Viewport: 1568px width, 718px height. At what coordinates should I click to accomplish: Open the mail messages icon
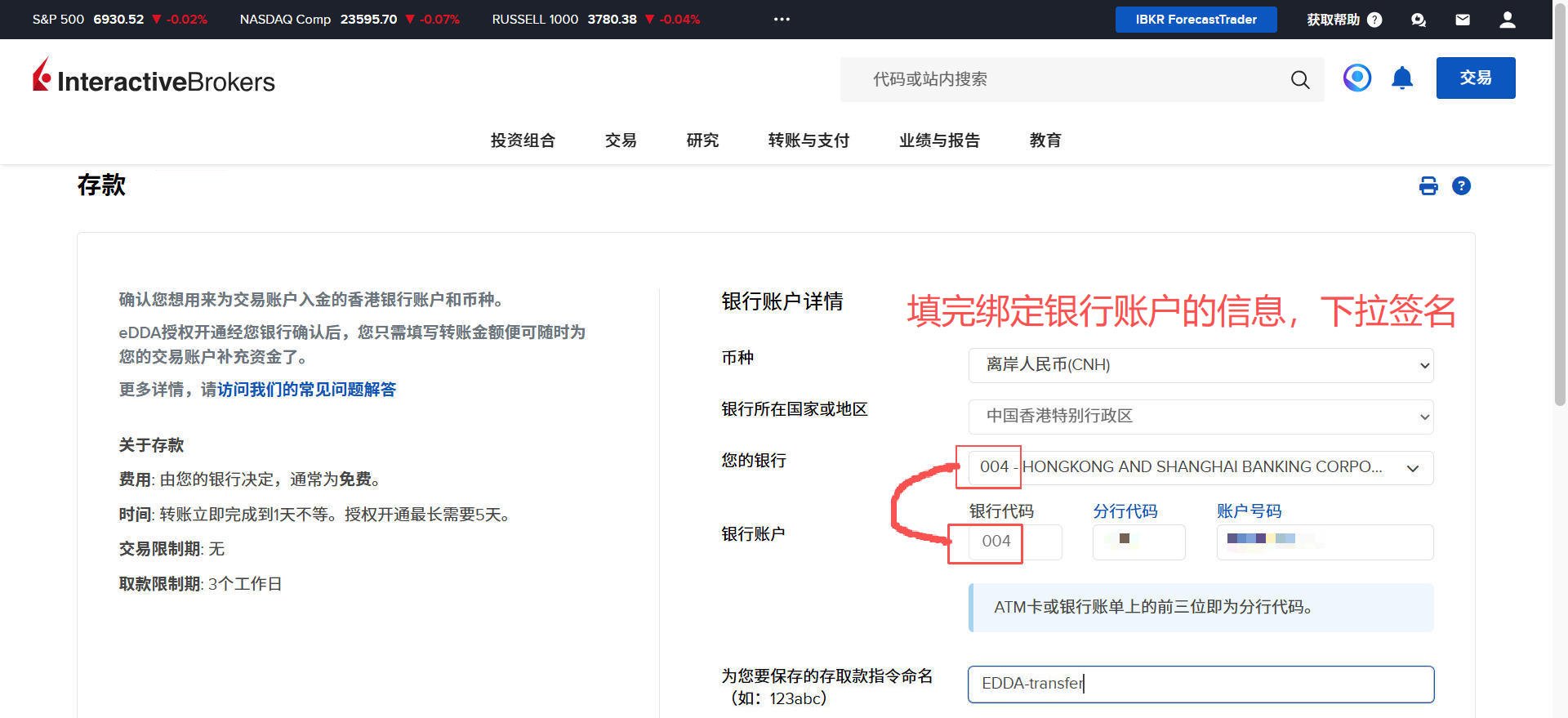(x=1463, y=20)
